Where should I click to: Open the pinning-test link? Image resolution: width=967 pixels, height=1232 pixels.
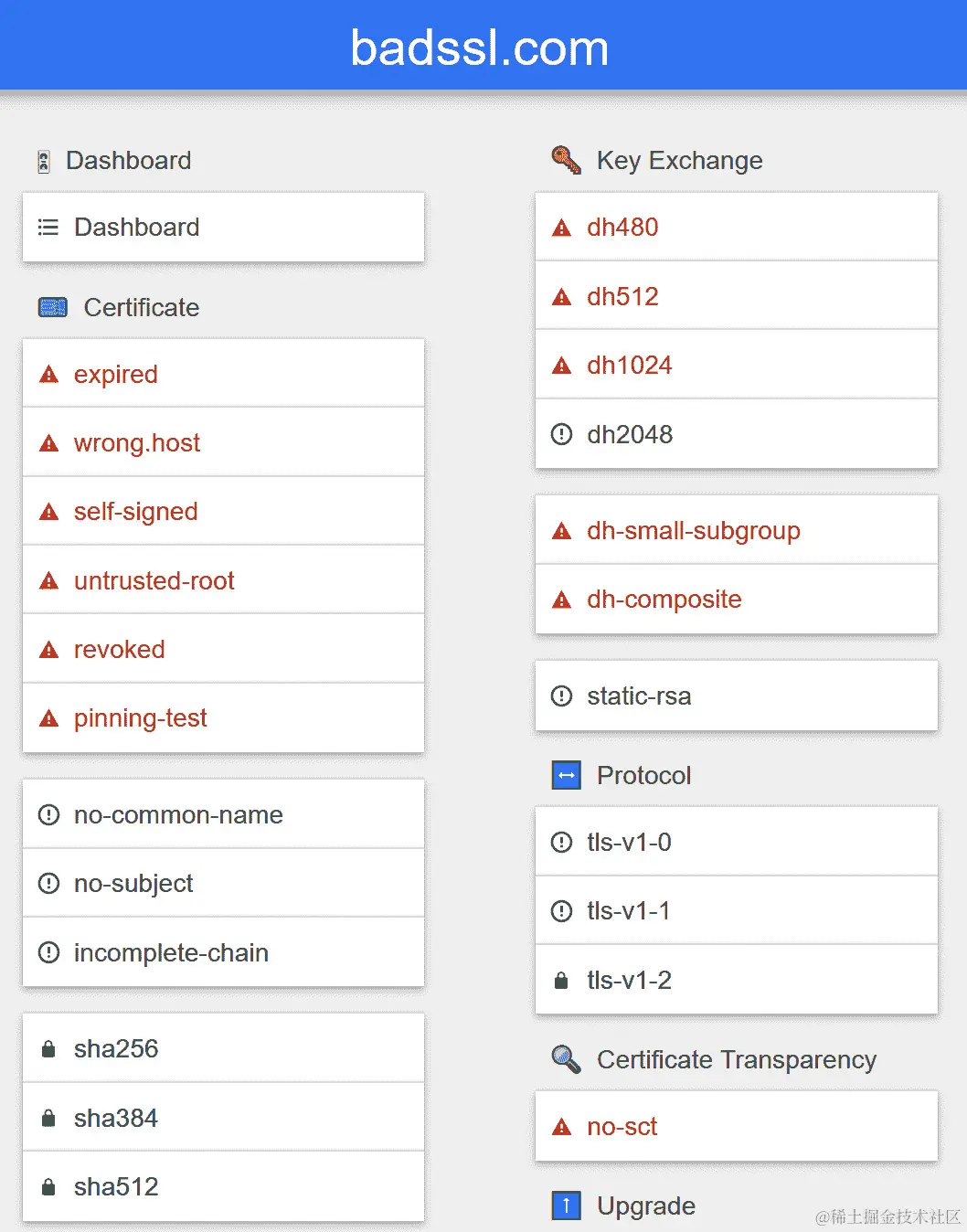(223, 717)
